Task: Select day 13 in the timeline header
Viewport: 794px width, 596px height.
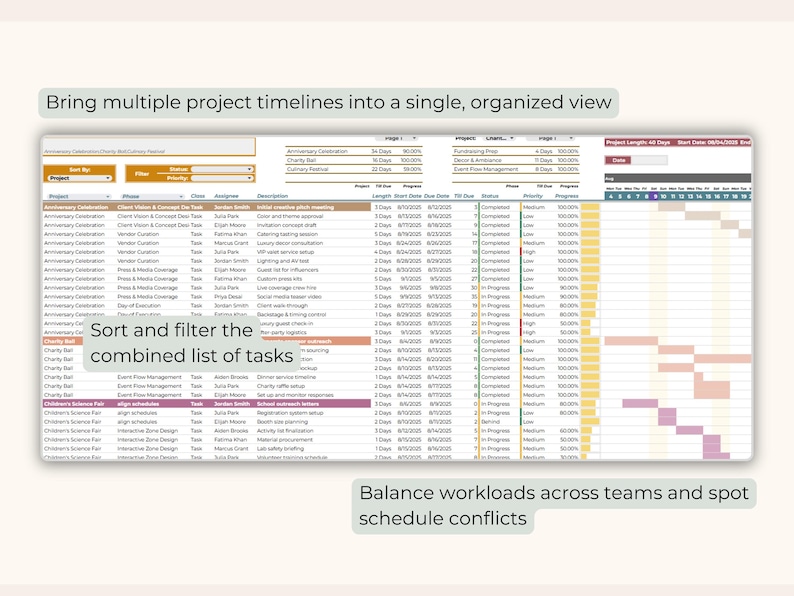Action: [690, 196]
